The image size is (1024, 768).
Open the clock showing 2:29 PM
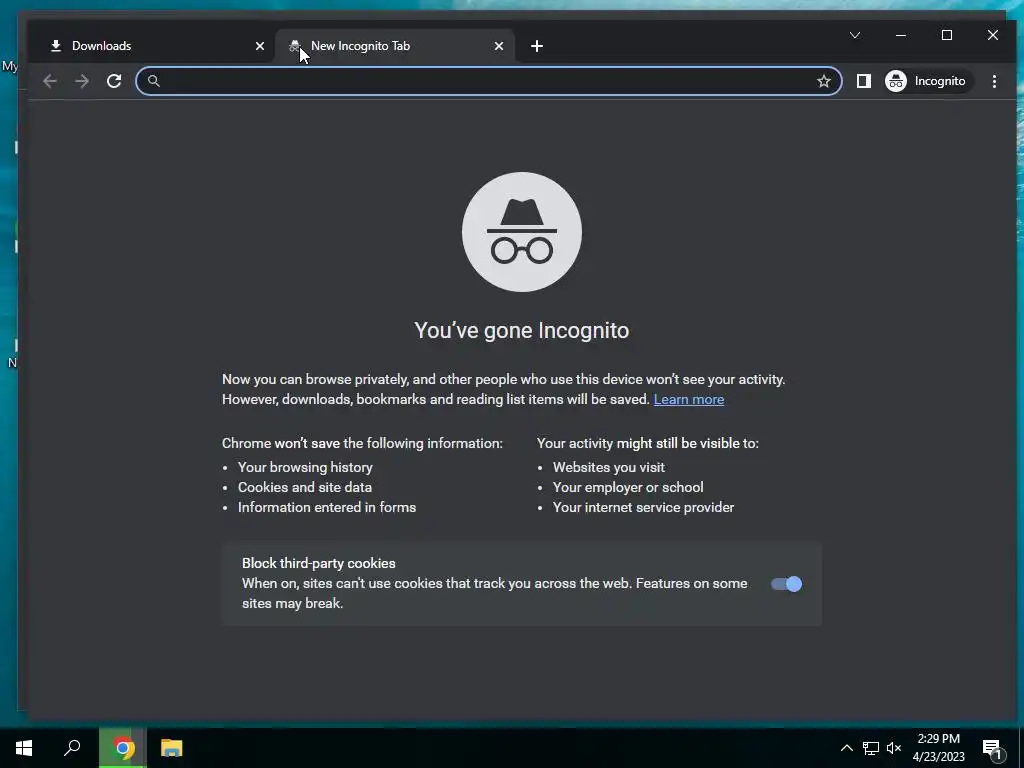[x=938, y=748]
